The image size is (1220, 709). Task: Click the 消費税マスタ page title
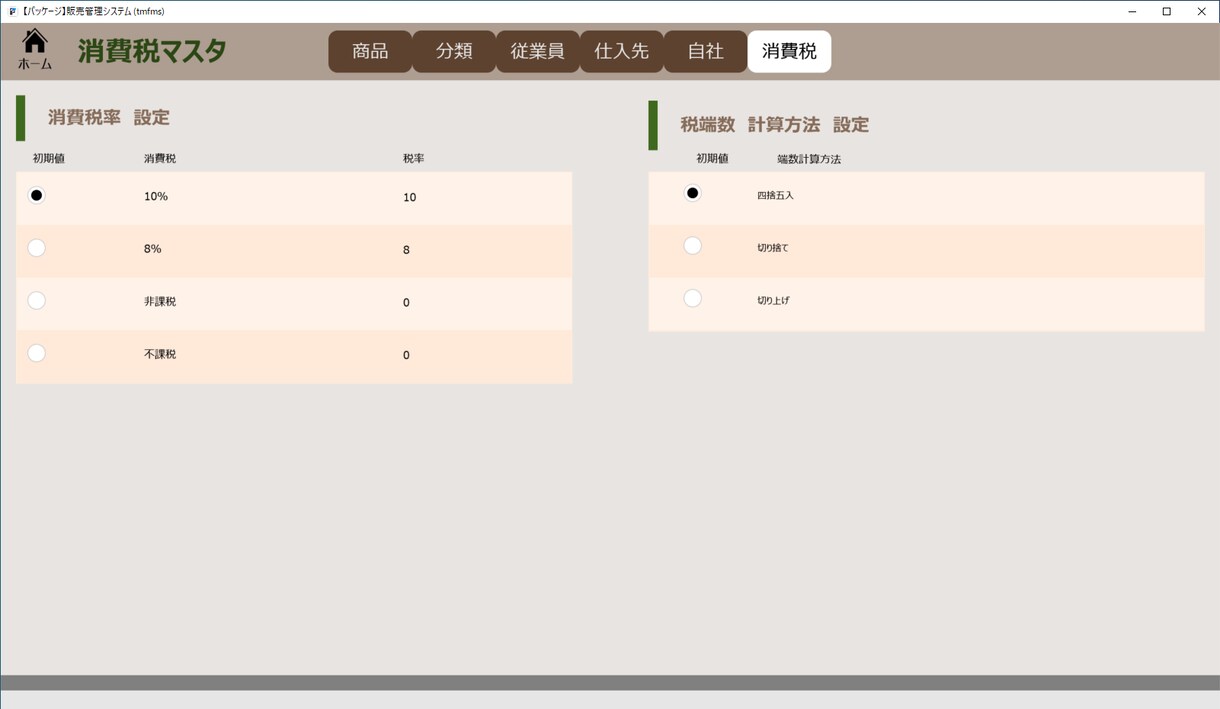(152, 51)
